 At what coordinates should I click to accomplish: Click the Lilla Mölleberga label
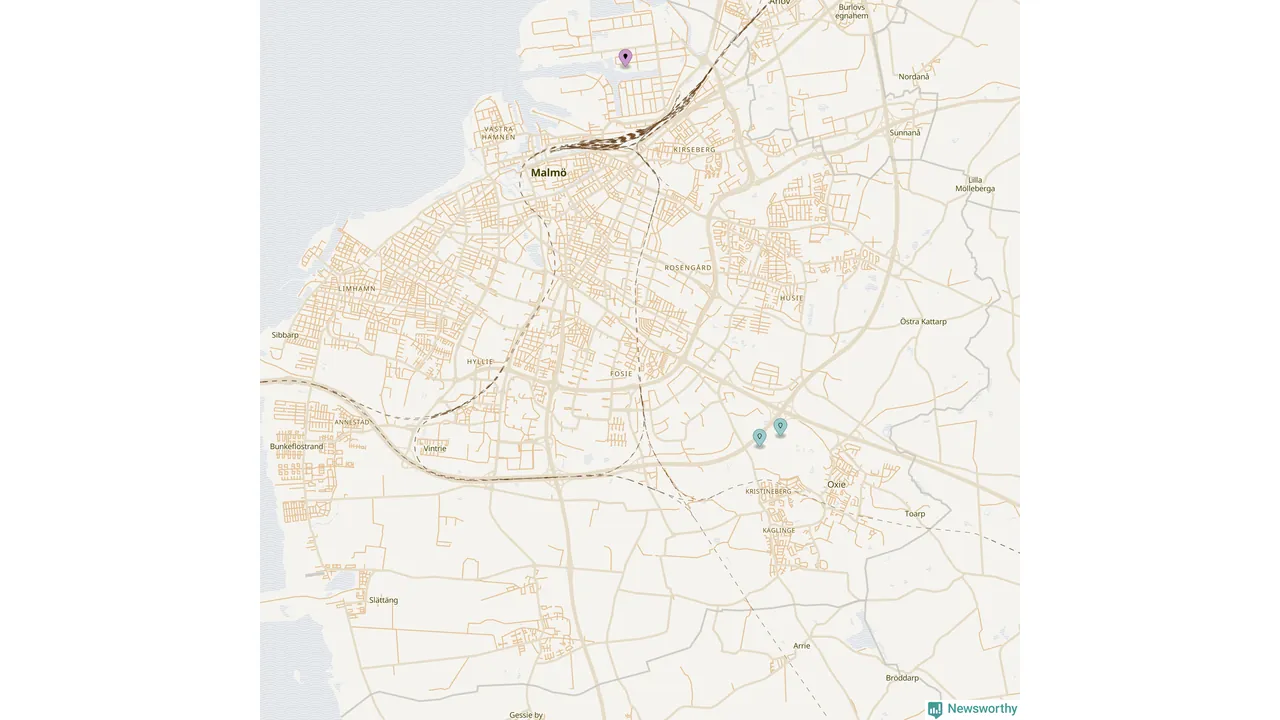(x=975, y=184)
